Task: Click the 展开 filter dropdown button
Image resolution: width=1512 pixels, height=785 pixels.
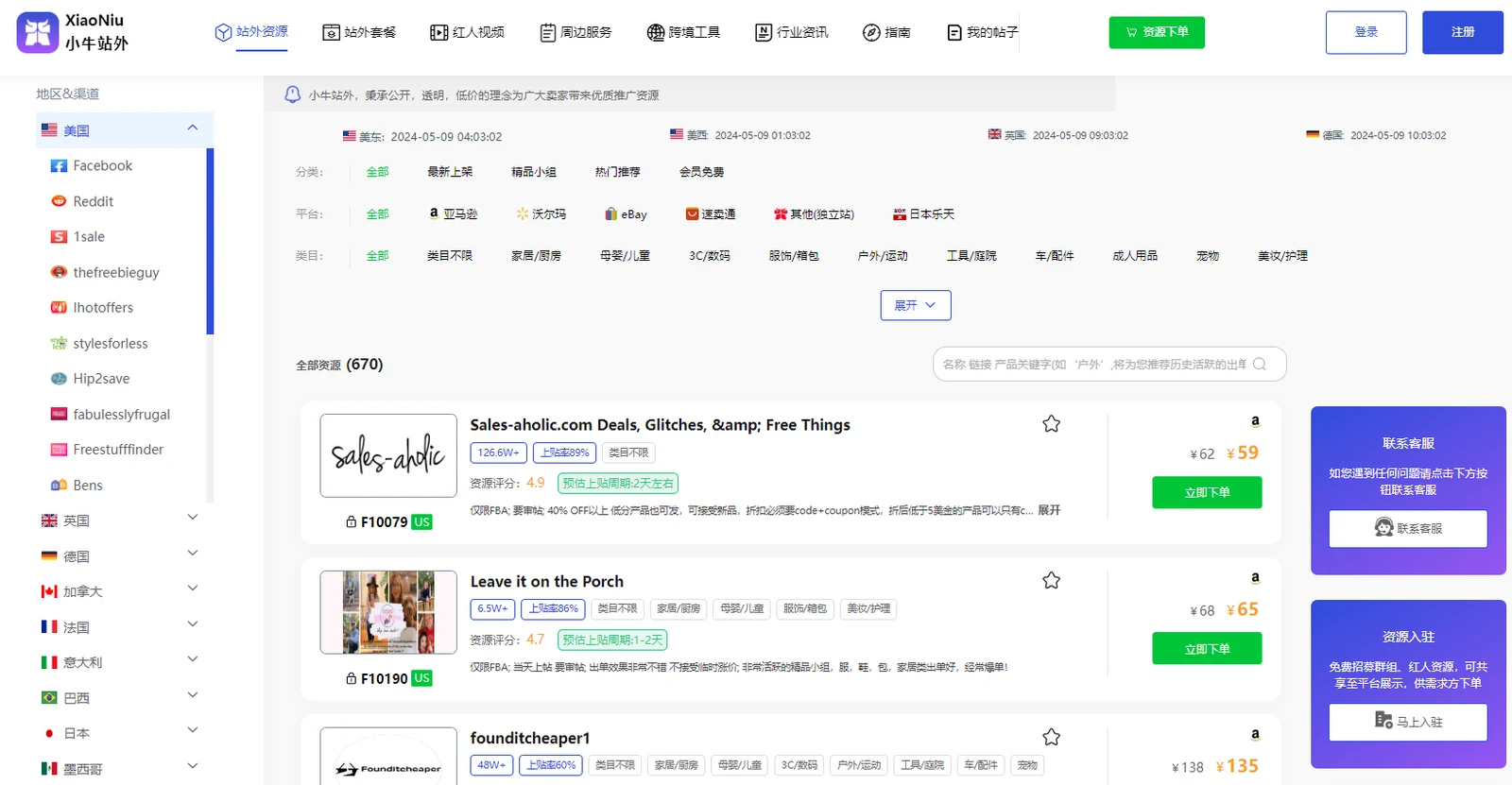Action: (x=916, y=305)
